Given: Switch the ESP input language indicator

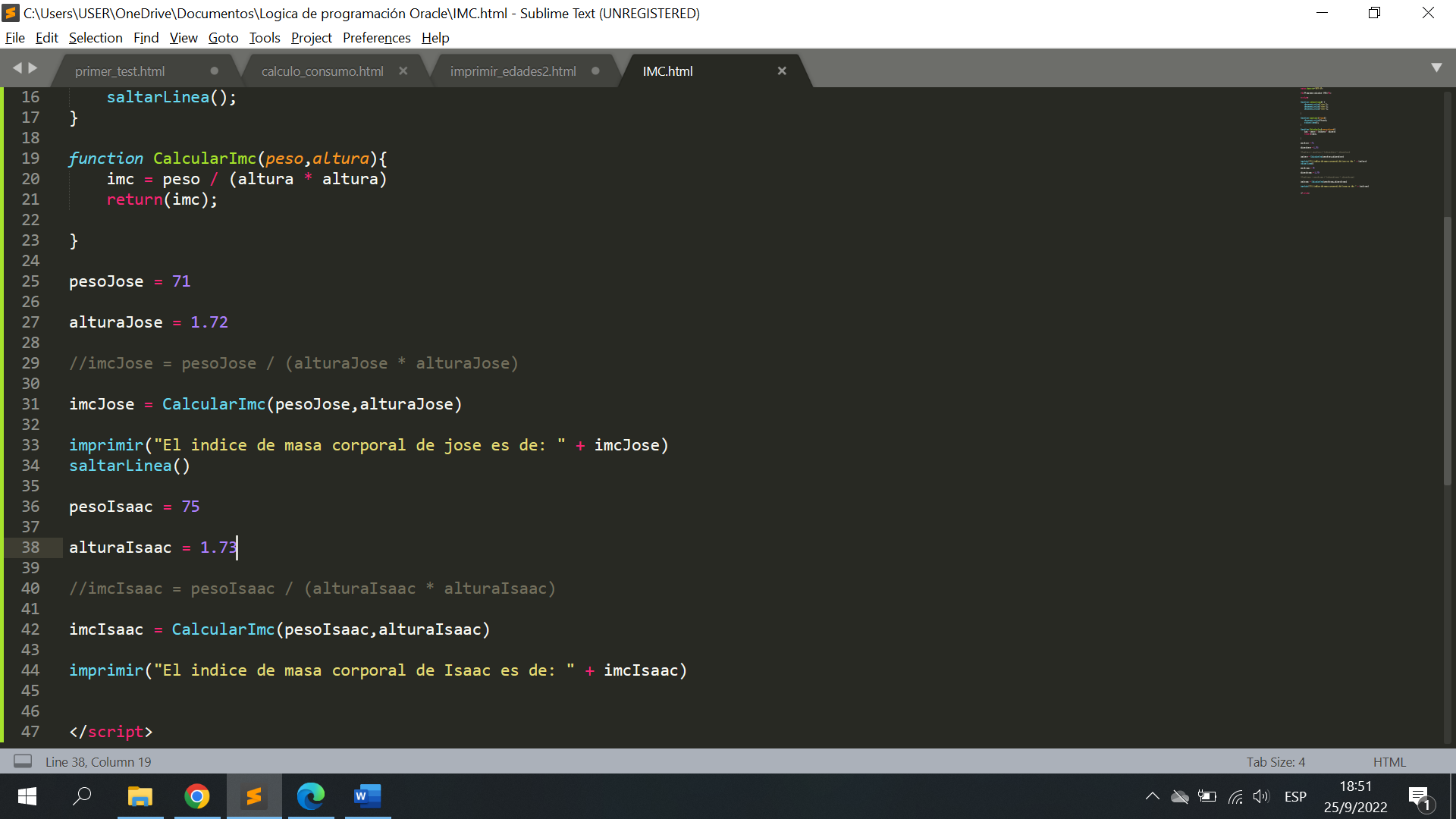Looking at the screenshot, I should 1295,796.
